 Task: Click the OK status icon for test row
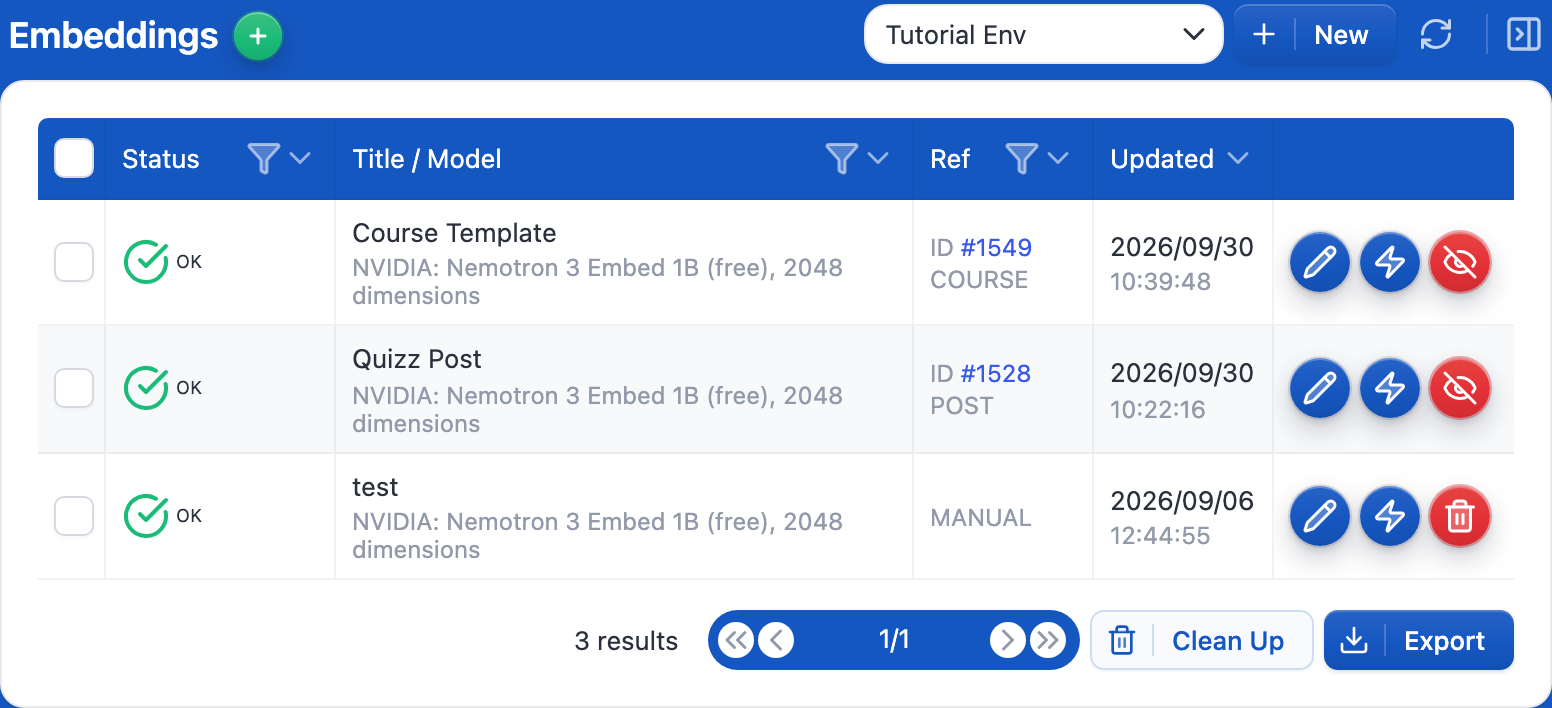pos(146,516)
